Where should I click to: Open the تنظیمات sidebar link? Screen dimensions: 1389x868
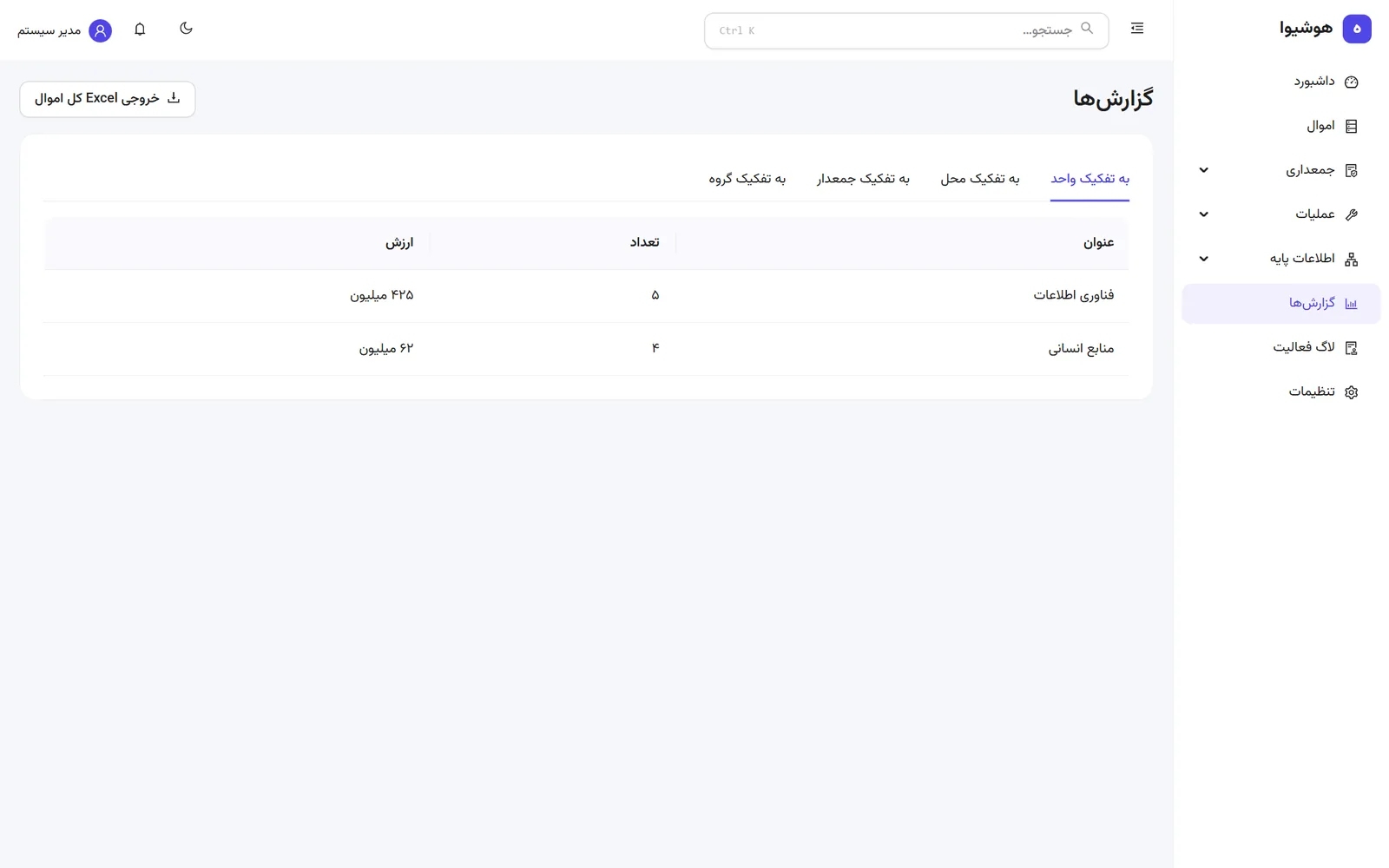click(x=1281, y=392)
